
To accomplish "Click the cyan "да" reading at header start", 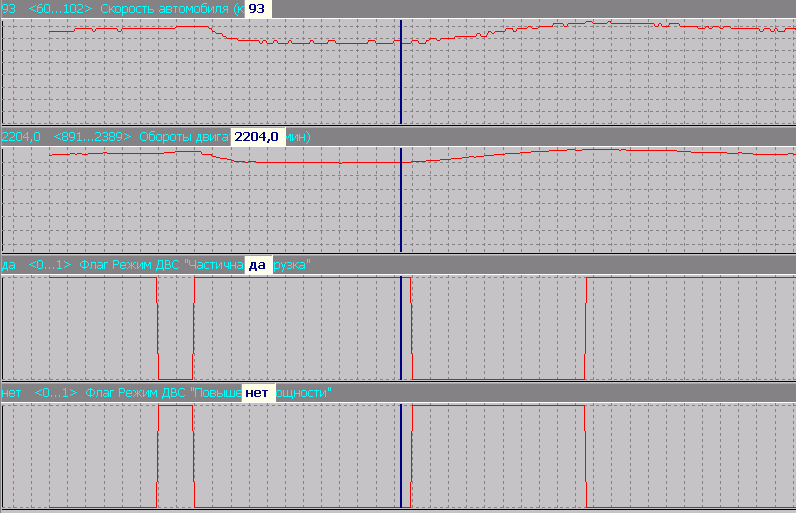I will pyautogui.click(x=9, y=265).
